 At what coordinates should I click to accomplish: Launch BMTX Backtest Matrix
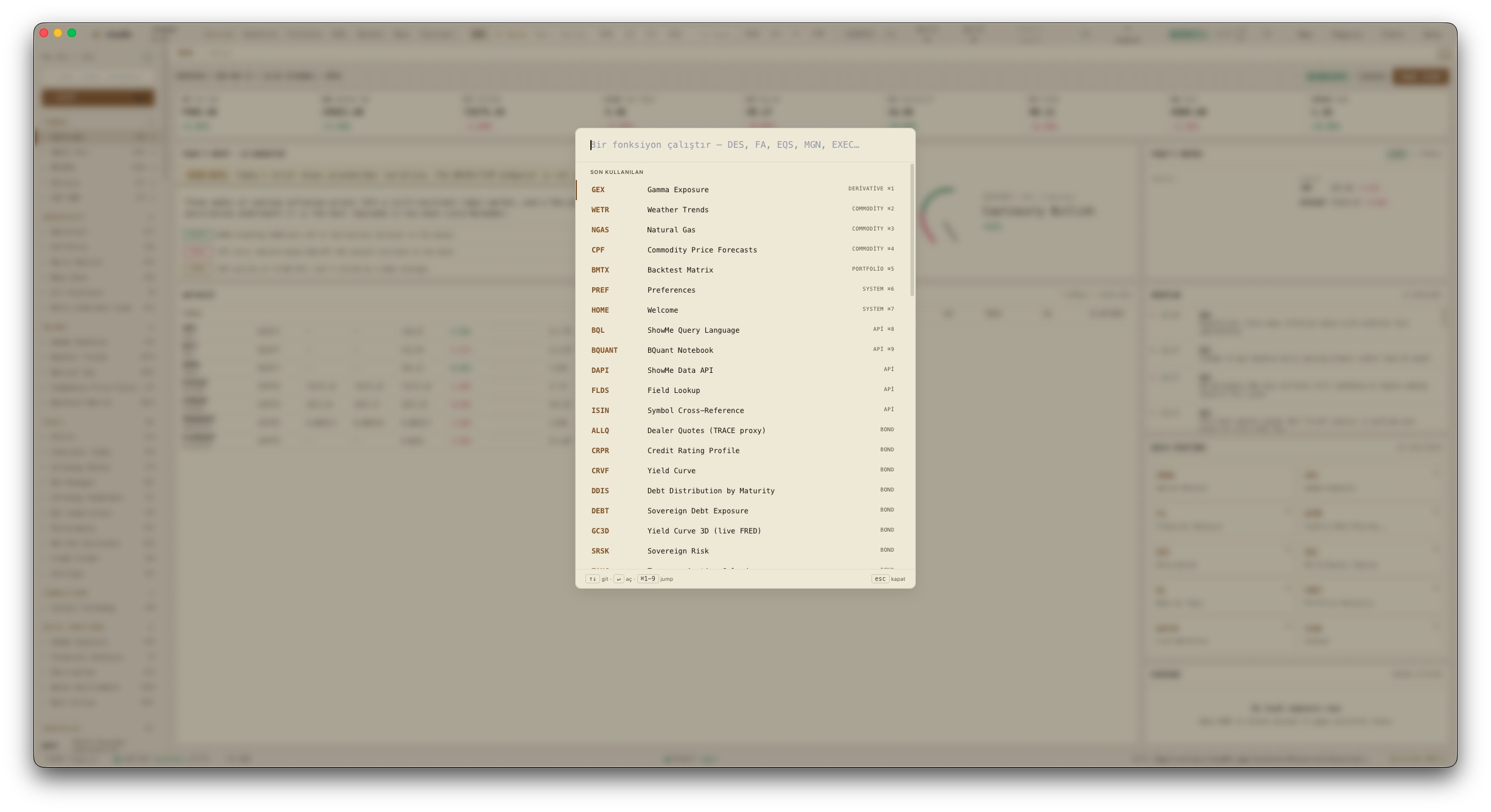tap(742, 270)
